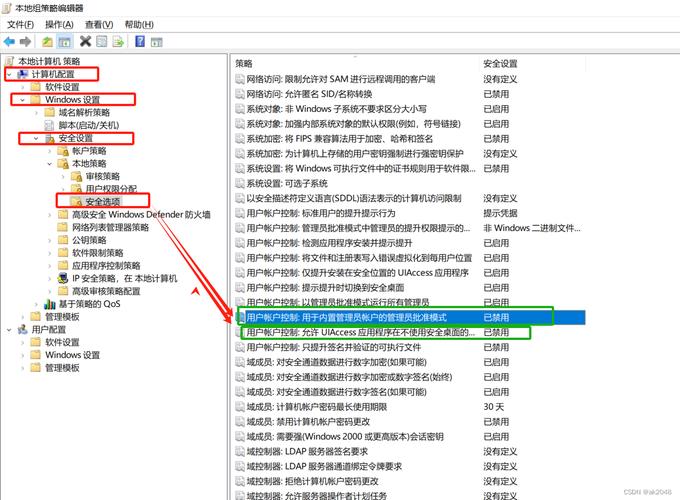This screenshot has width=680, height=500.
Task: Select 高级审核策略配置 in the tree
Action: [106, 291]
